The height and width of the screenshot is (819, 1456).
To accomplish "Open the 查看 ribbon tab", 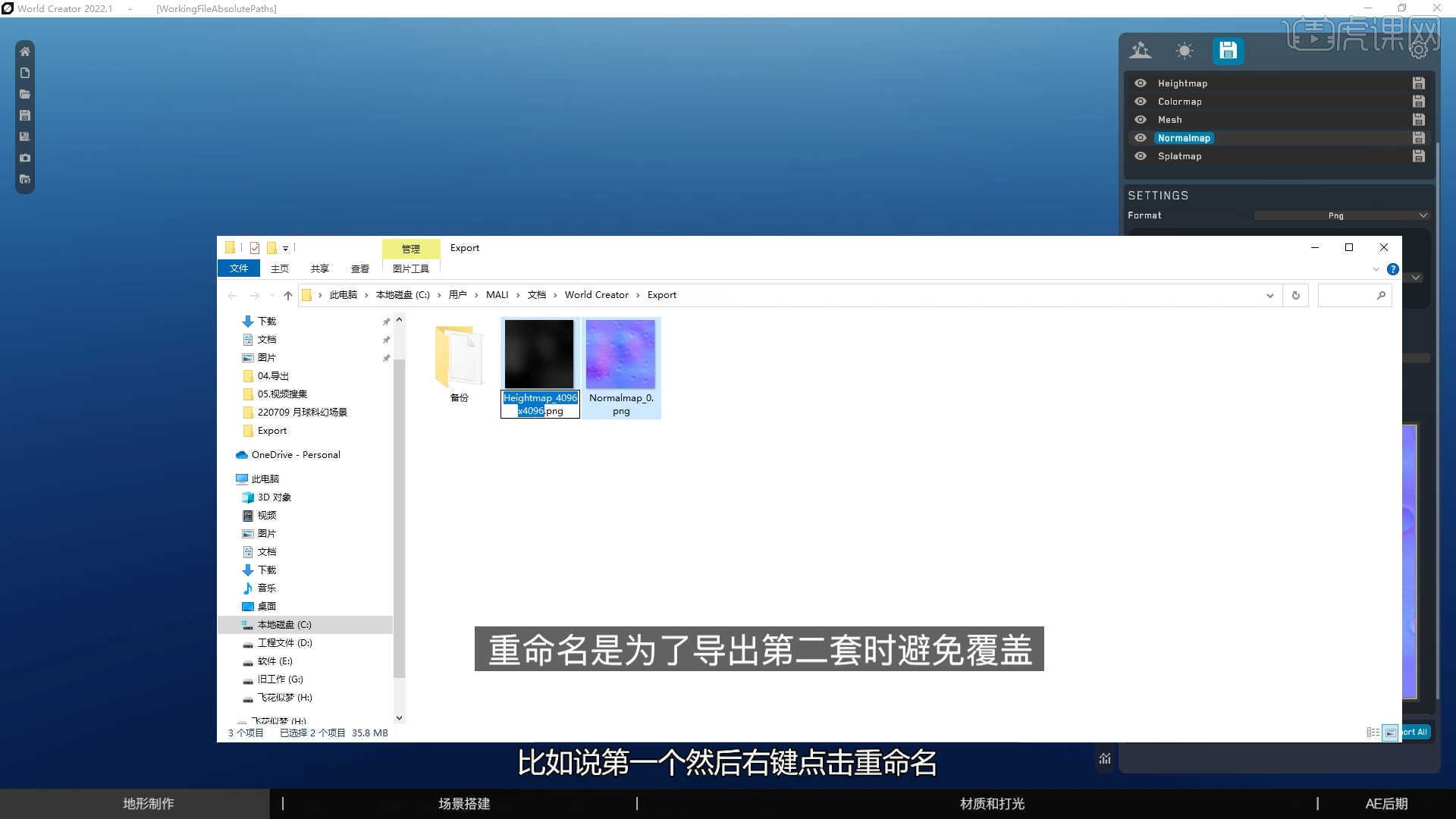I will click(x=360, y=268).
